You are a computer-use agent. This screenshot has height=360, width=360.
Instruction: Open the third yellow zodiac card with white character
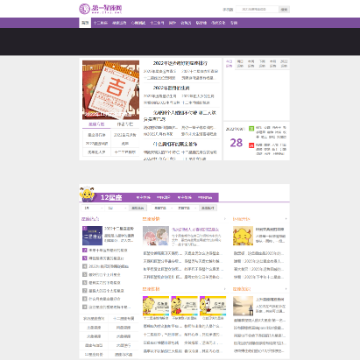click(x=213, y=306)
